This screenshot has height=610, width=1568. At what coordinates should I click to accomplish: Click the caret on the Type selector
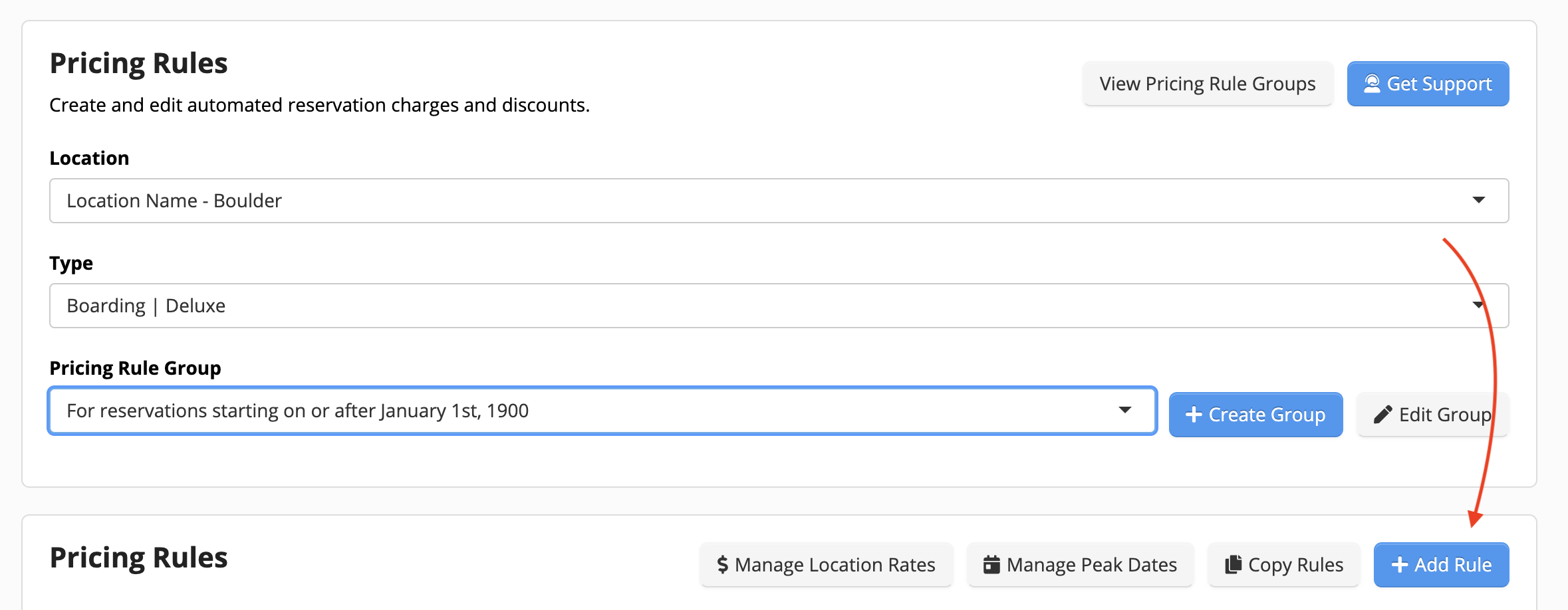click(x=1478, y=305)
